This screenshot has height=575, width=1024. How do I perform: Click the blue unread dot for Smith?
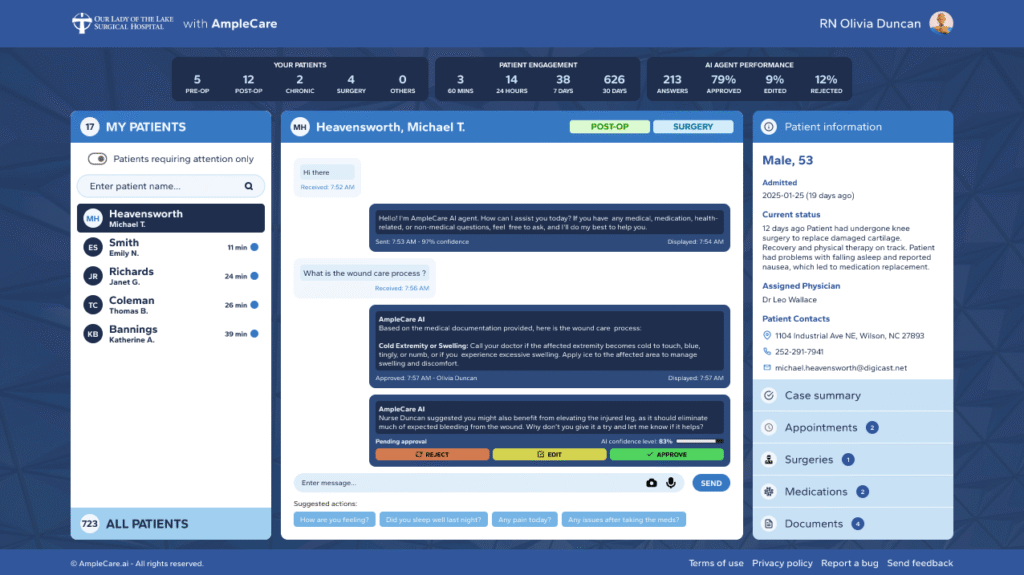point(255,247)
